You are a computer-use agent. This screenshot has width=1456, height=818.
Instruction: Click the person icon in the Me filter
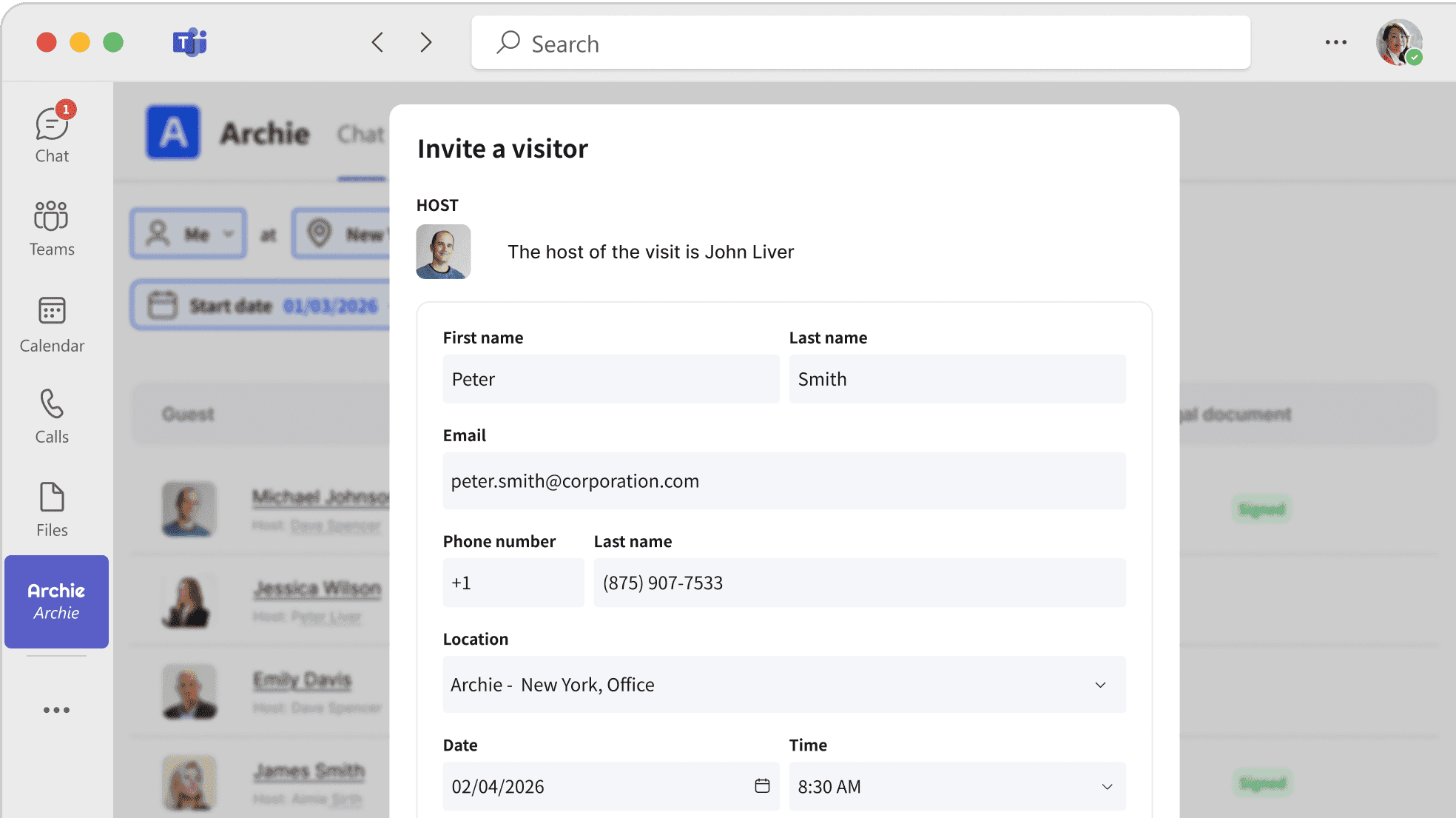[156, 234]
